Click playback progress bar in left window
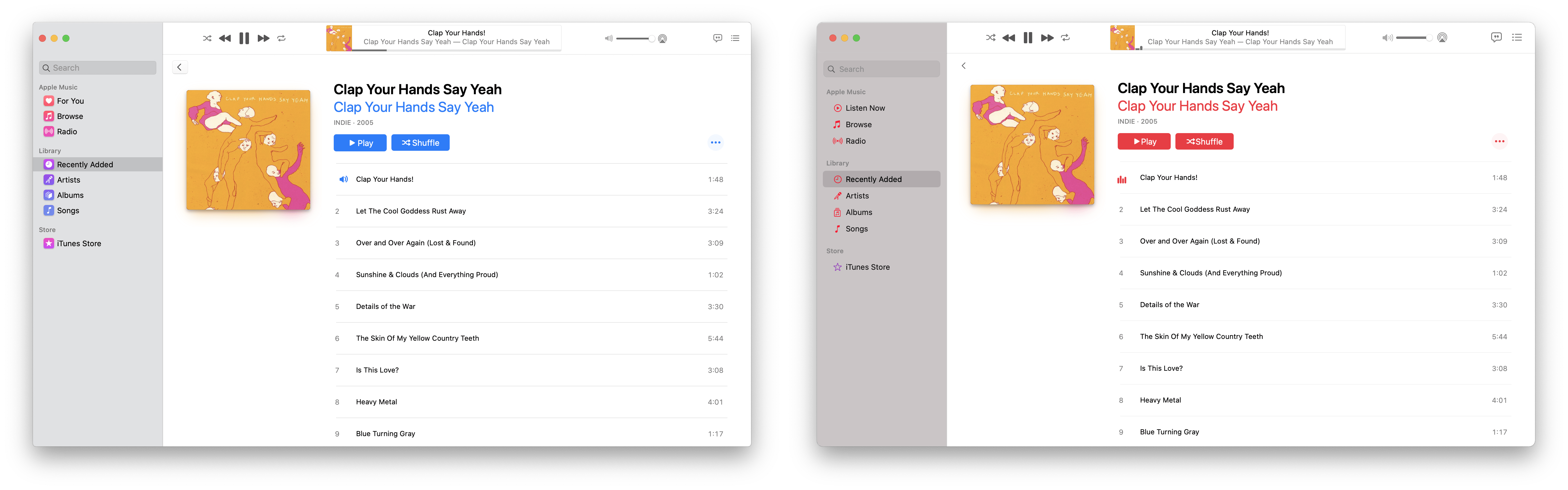The width and height of the screenshot is (1568, 490). click(x=456, y=50)
